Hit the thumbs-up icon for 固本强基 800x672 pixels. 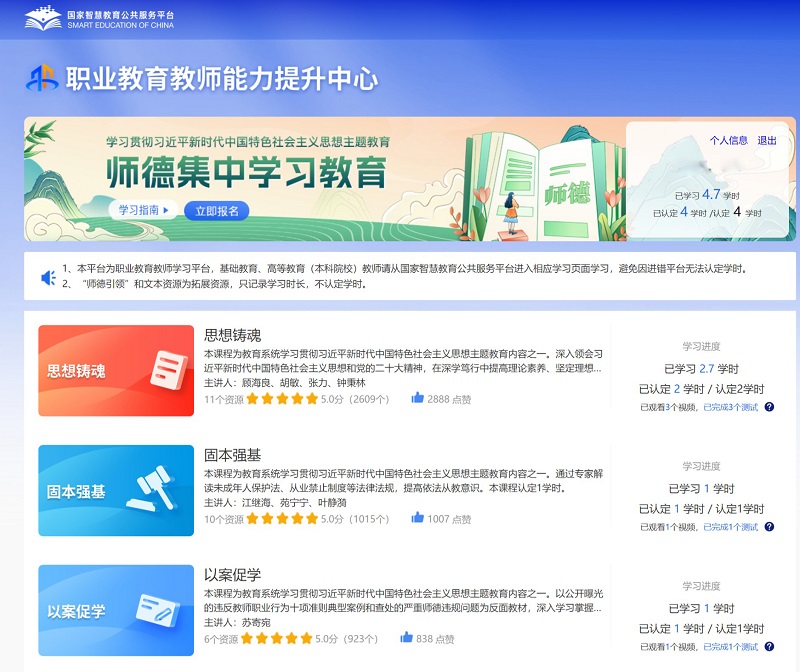pos(418,518)
